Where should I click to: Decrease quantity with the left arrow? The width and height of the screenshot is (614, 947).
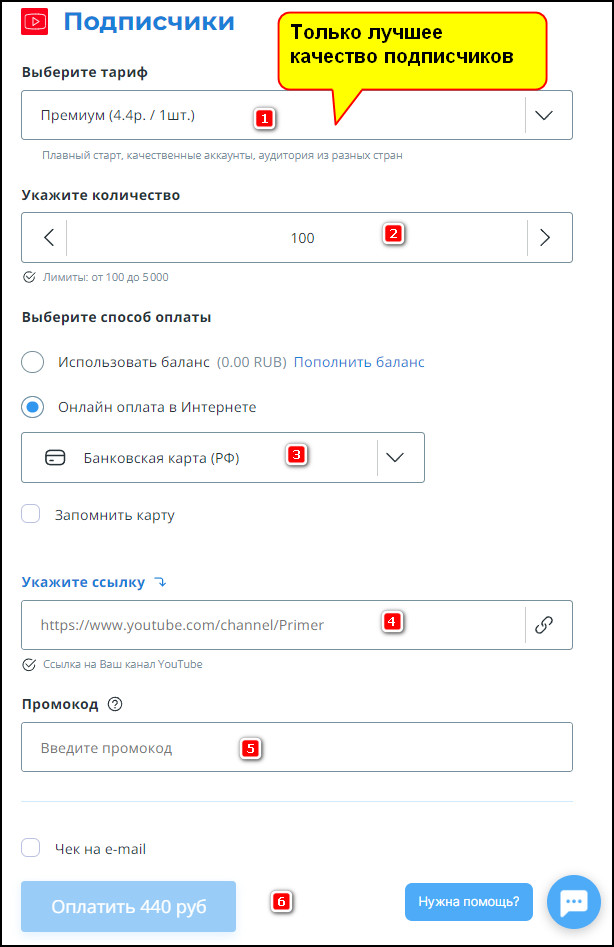(50, 237)
